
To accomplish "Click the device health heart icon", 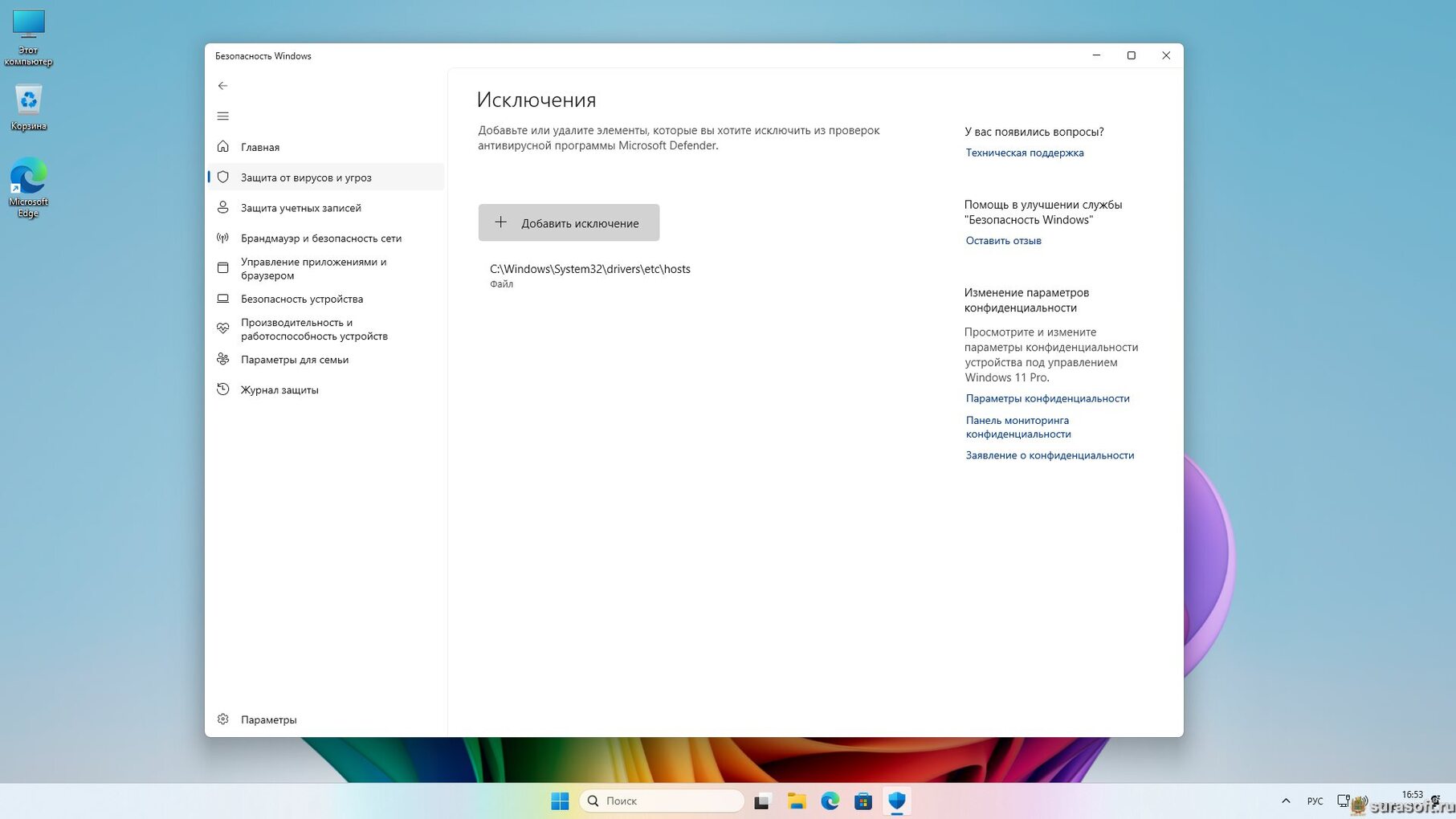I will pyautogui.click(x=223, y=328).
